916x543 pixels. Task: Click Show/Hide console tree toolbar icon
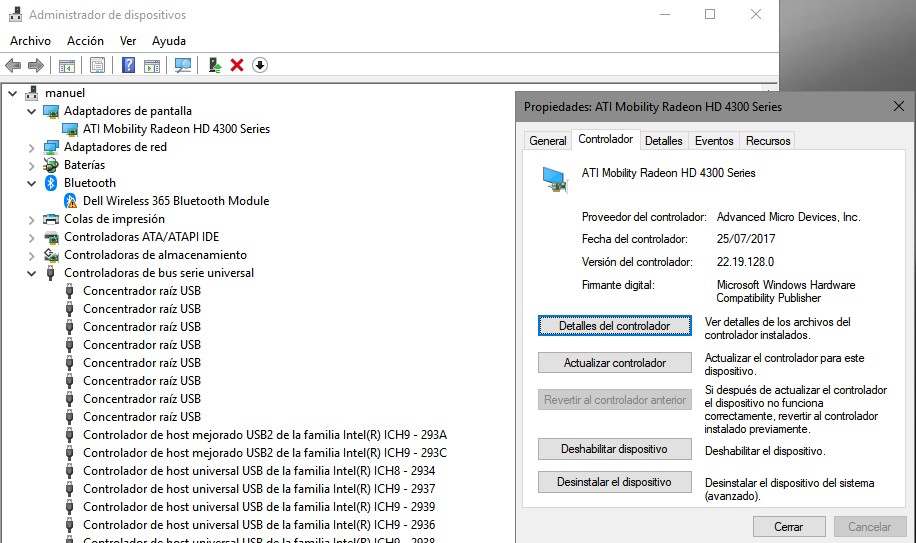pyautogui.click(x=67, y=65)
